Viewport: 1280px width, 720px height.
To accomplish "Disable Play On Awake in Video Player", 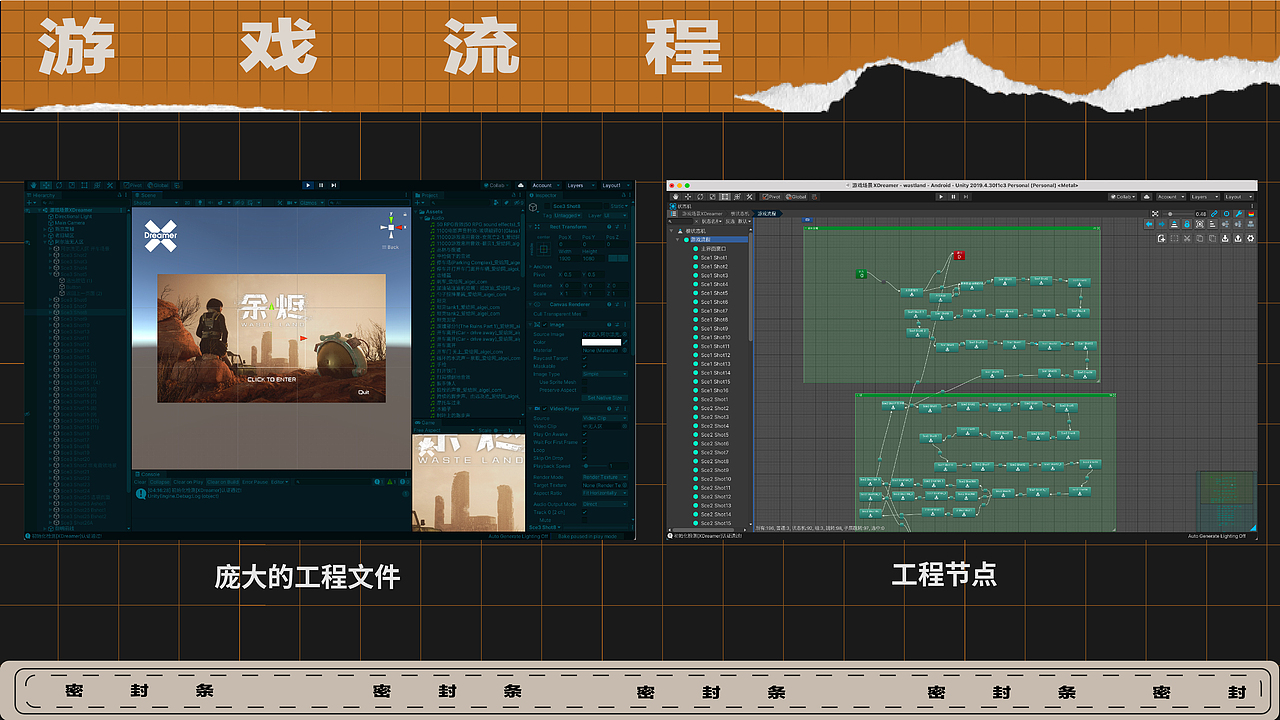I will [x=585, y=434].
